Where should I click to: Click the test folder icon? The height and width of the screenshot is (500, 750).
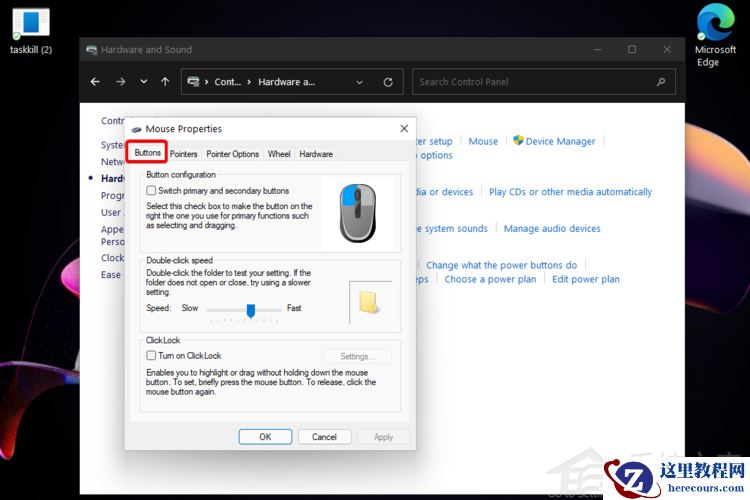369,302
